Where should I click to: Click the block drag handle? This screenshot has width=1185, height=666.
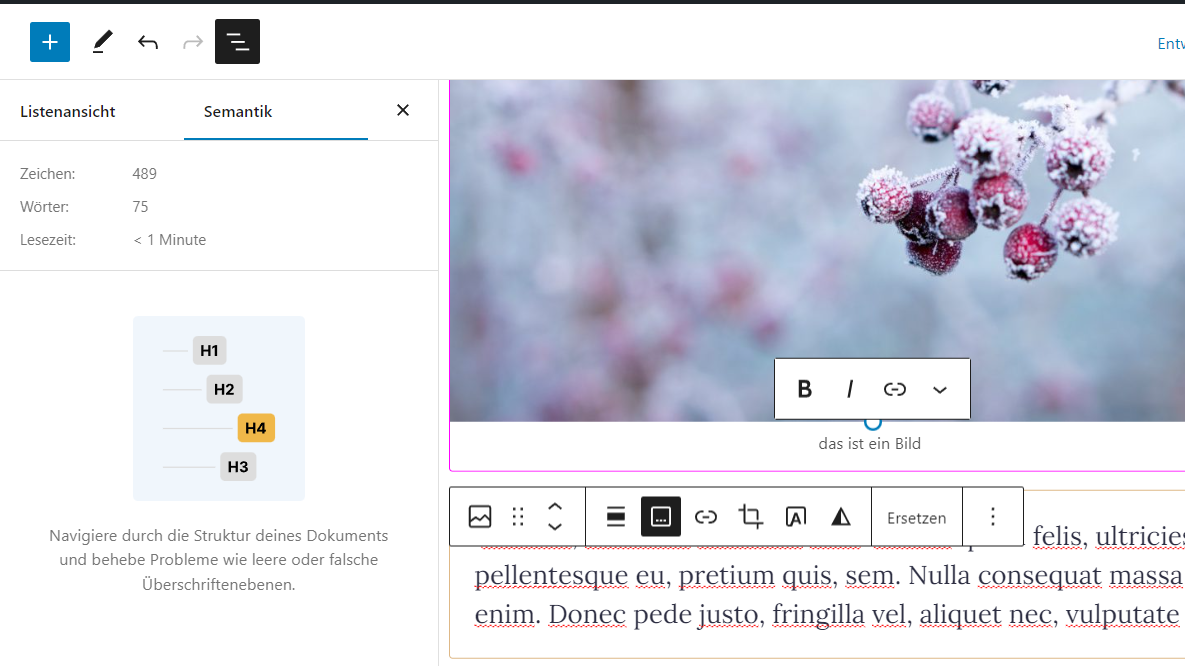pyautogui.click(x=518, y=517)
